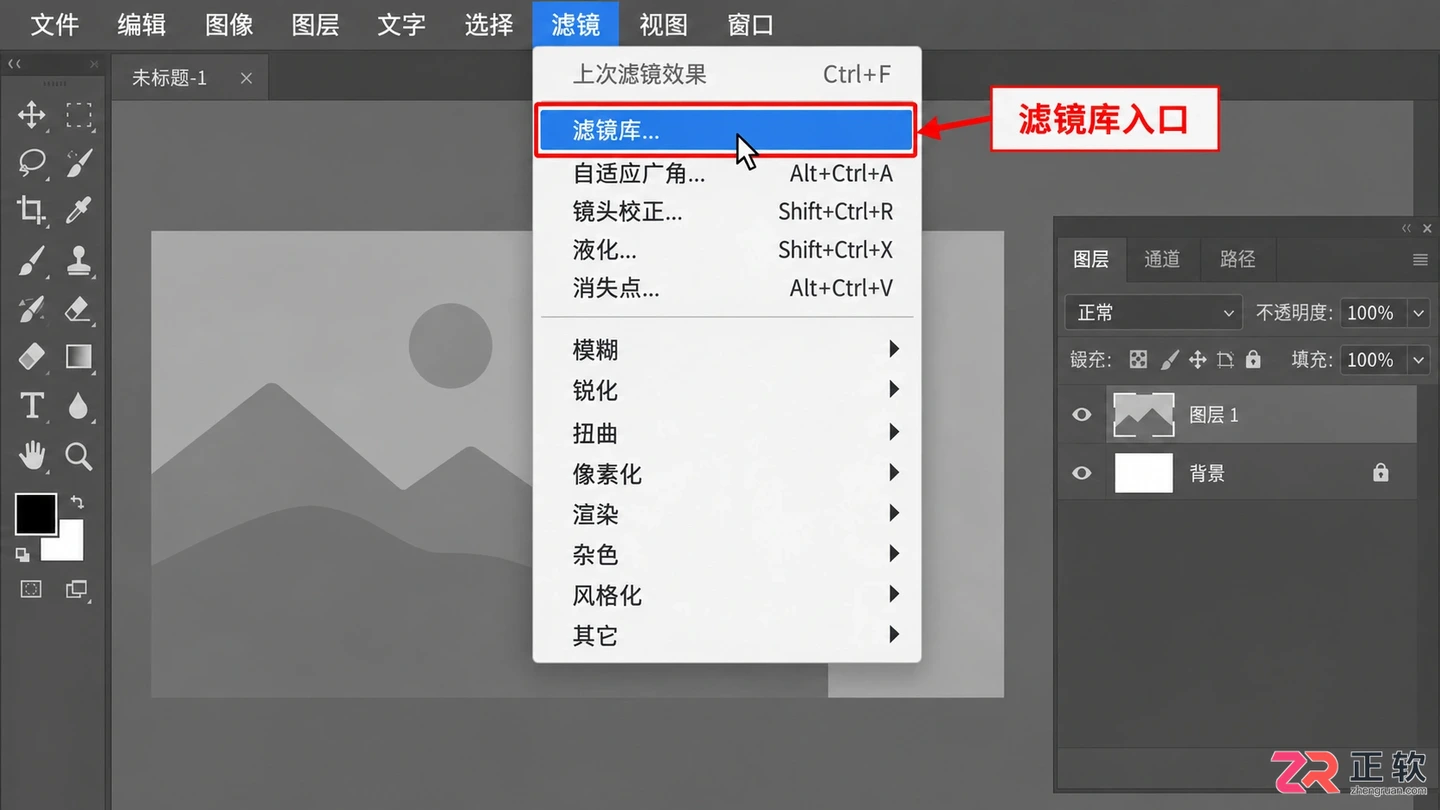The width and height of the screenshot is (1440, 810).
Task: Open the 填充 100% dropdown arrow
Action: (1418, 359)
